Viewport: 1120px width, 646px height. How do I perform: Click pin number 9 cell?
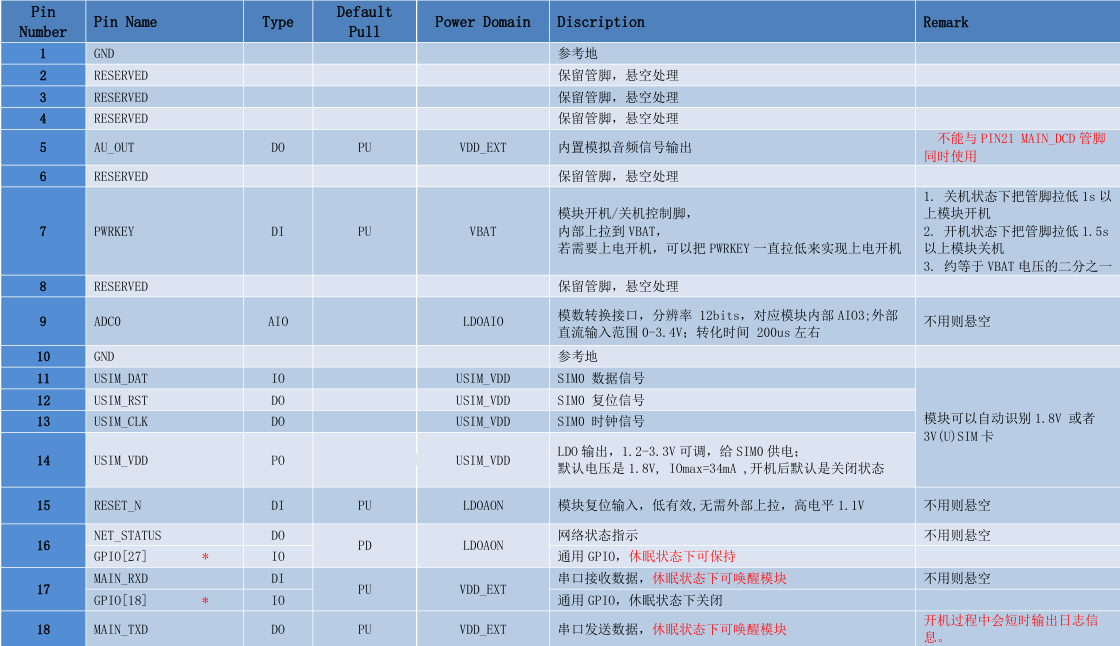pos(43,322)
